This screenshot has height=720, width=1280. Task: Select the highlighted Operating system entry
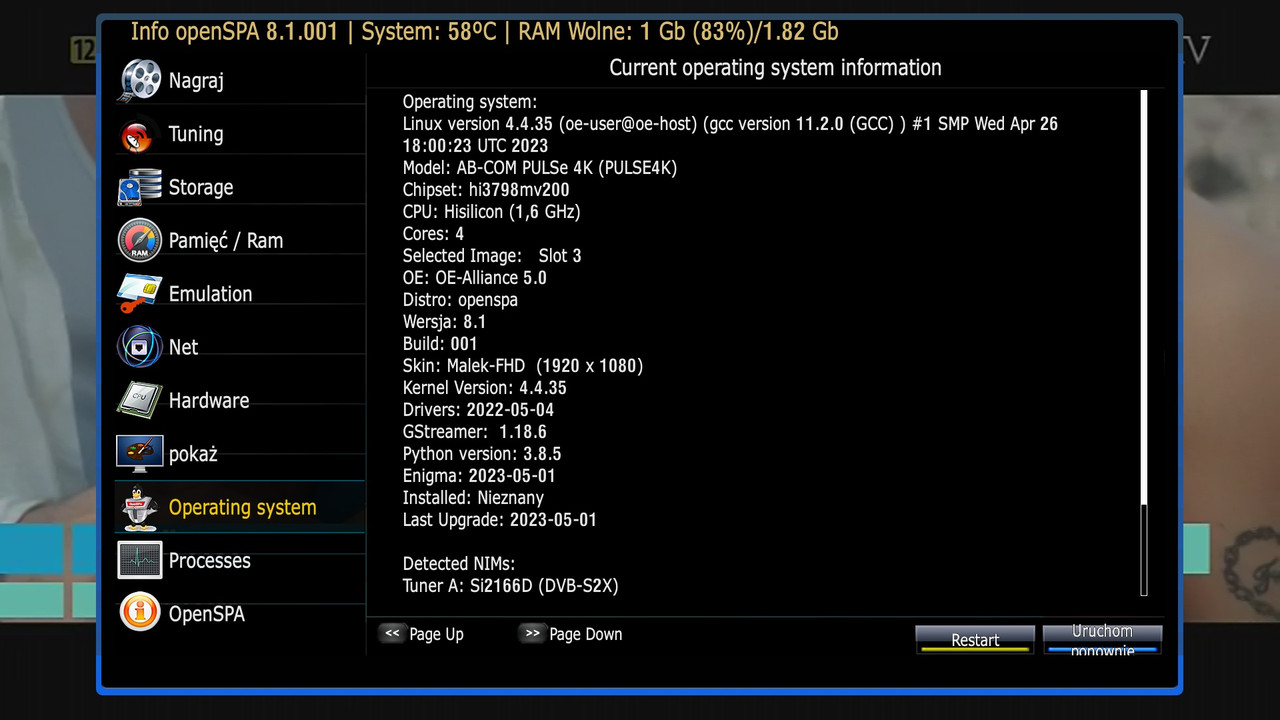[x=240, y=507]
